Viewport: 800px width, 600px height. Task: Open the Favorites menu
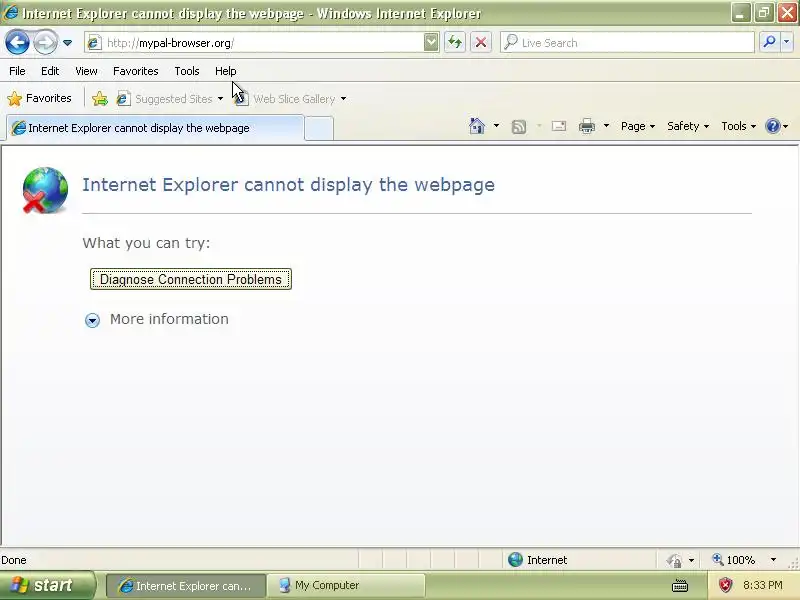tap(136, 71)
